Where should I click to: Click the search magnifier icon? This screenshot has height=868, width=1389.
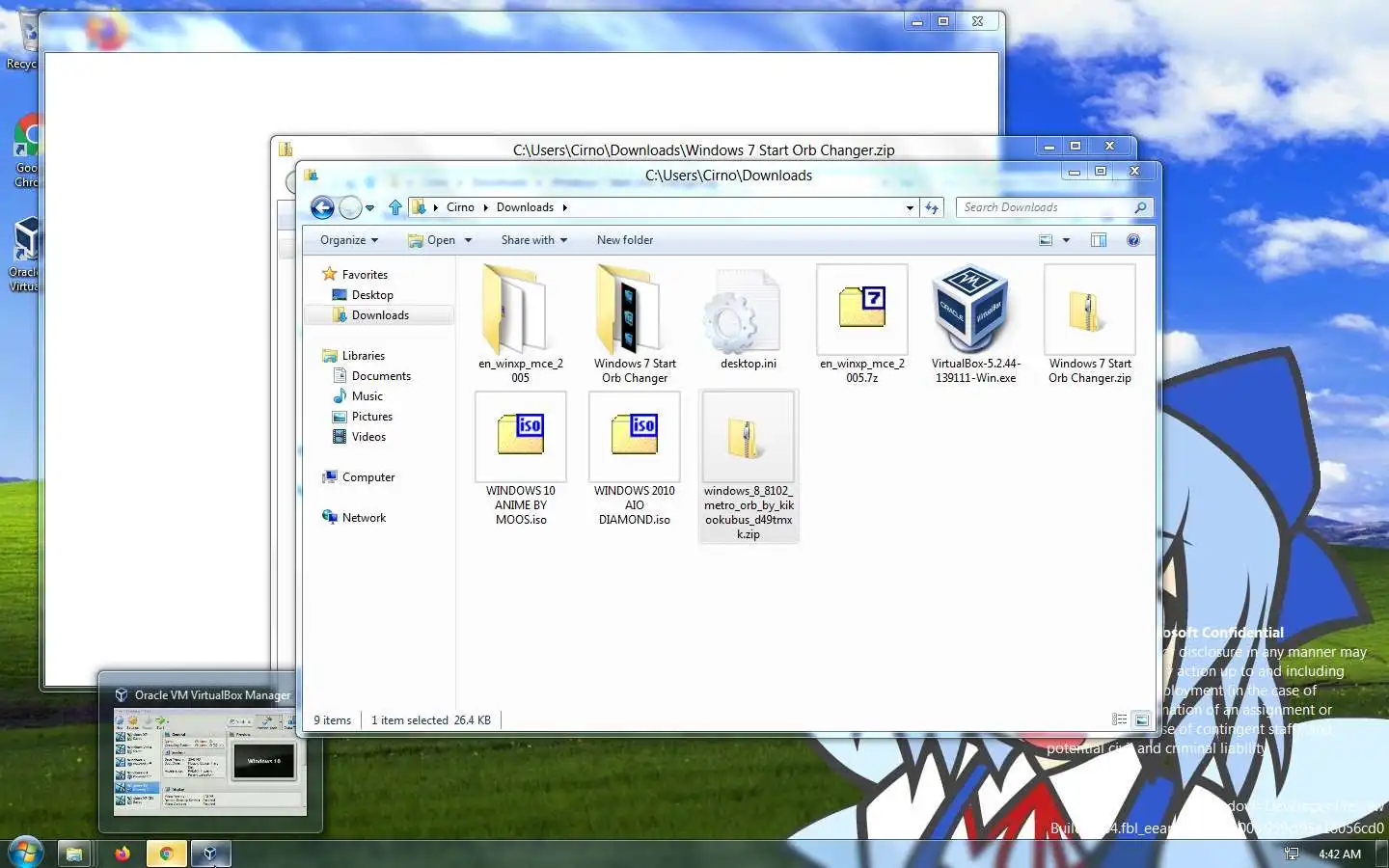tap(1140, 207)
